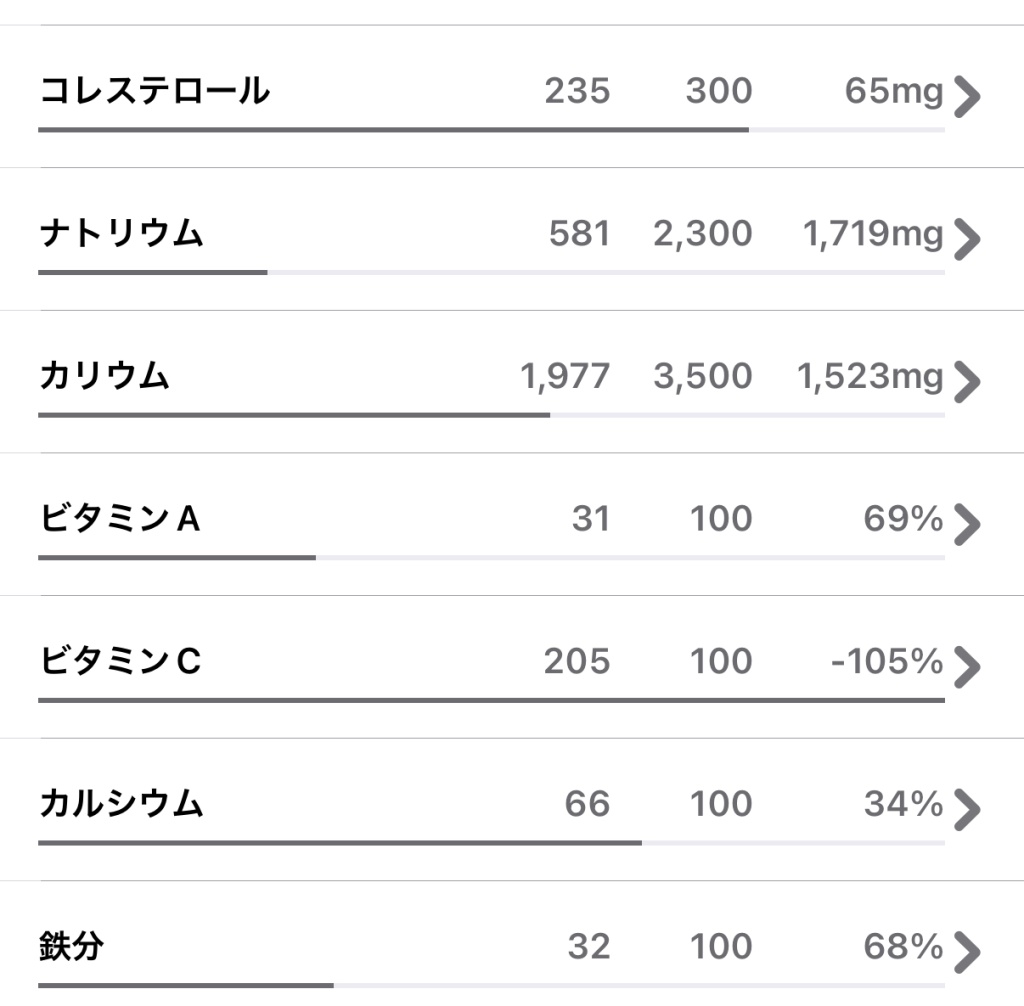
Task: Open ビタミンA details chevron
Action: point(967,525)
